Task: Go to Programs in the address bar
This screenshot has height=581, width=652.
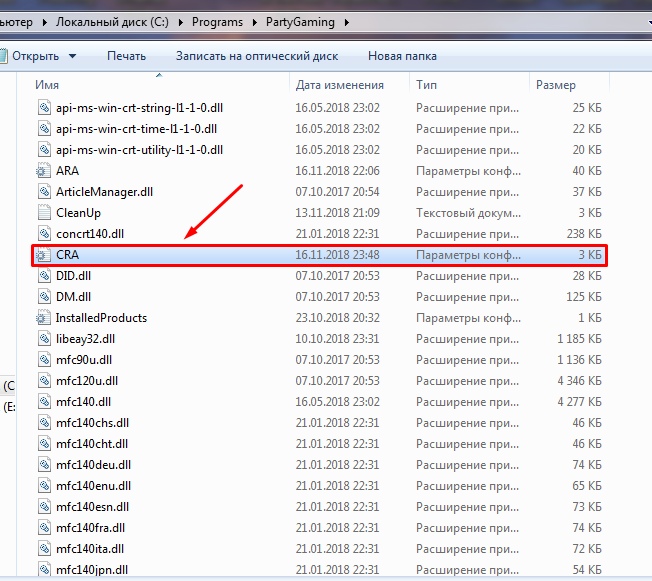Action: (x=217, y=22)
